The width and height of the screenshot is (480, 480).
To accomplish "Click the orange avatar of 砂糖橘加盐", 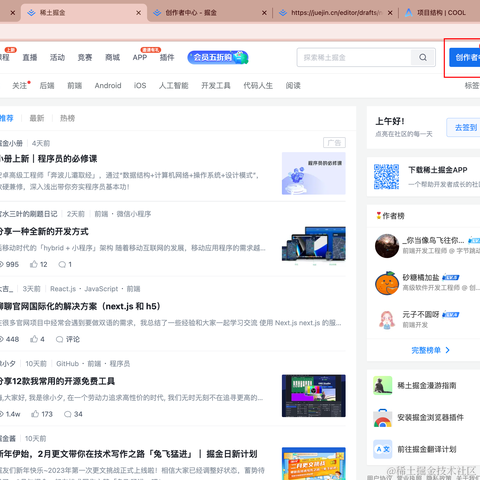I will (387, 283).
